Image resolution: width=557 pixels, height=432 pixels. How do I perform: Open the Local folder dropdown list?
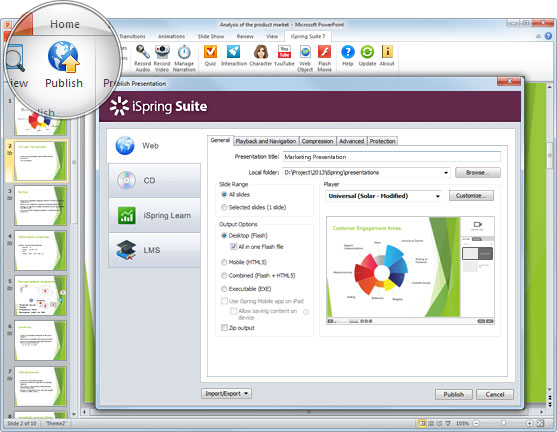coord(446,173)
